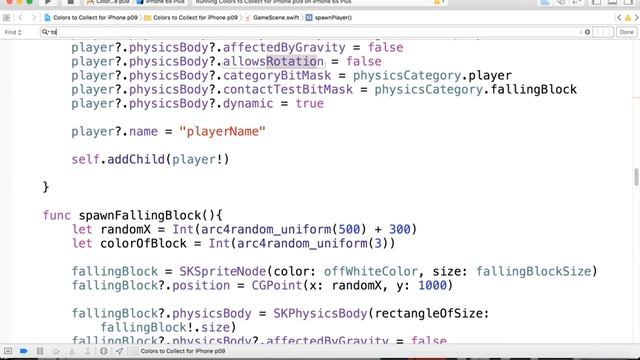
Task: Toggle breakpoints activation
Action: click(x=24, y=351)
